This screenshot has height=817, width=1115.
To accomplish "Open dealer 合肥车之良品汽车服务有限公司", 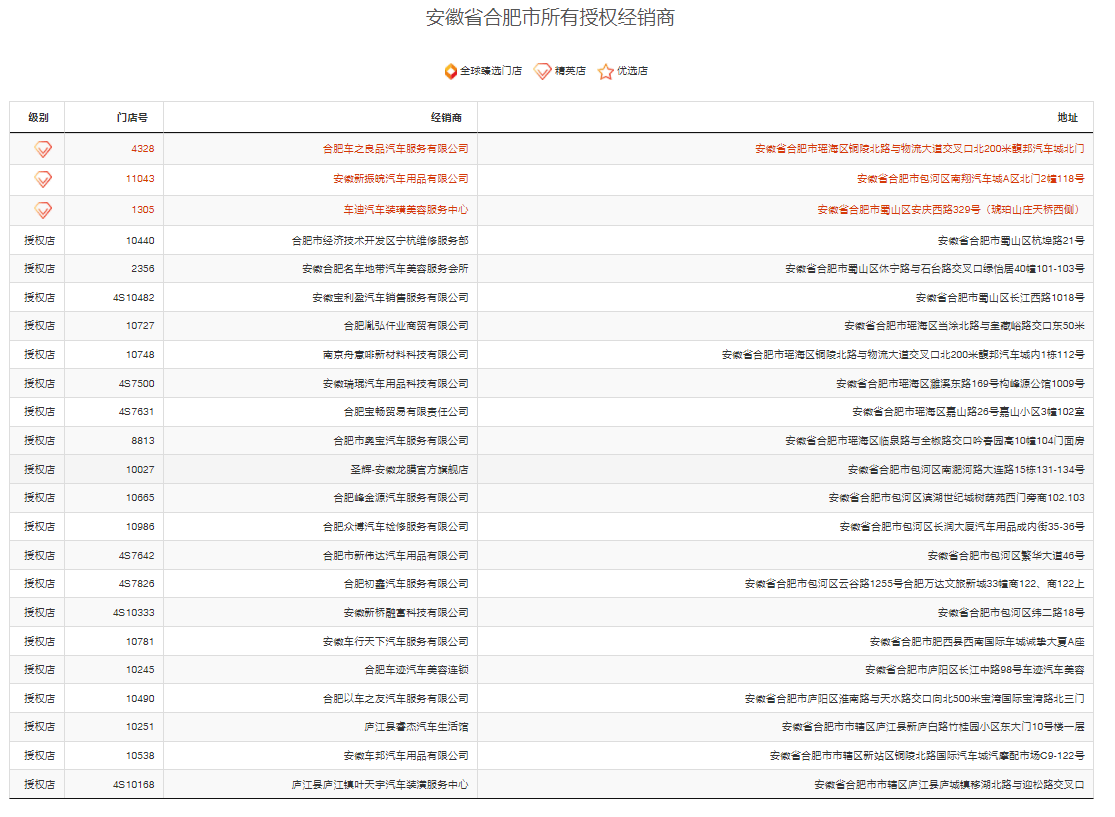I will [395, 149].
